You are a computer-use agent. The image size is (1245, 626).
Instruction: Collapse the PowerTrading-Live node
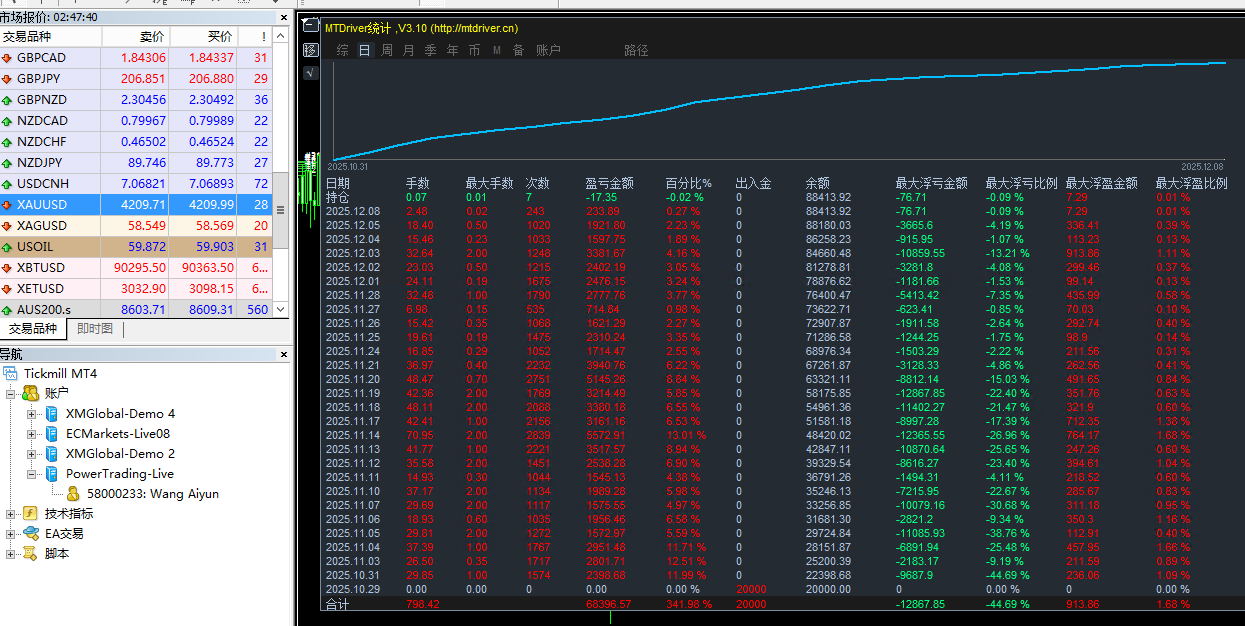pyautogui.click(x=31, y=474)
